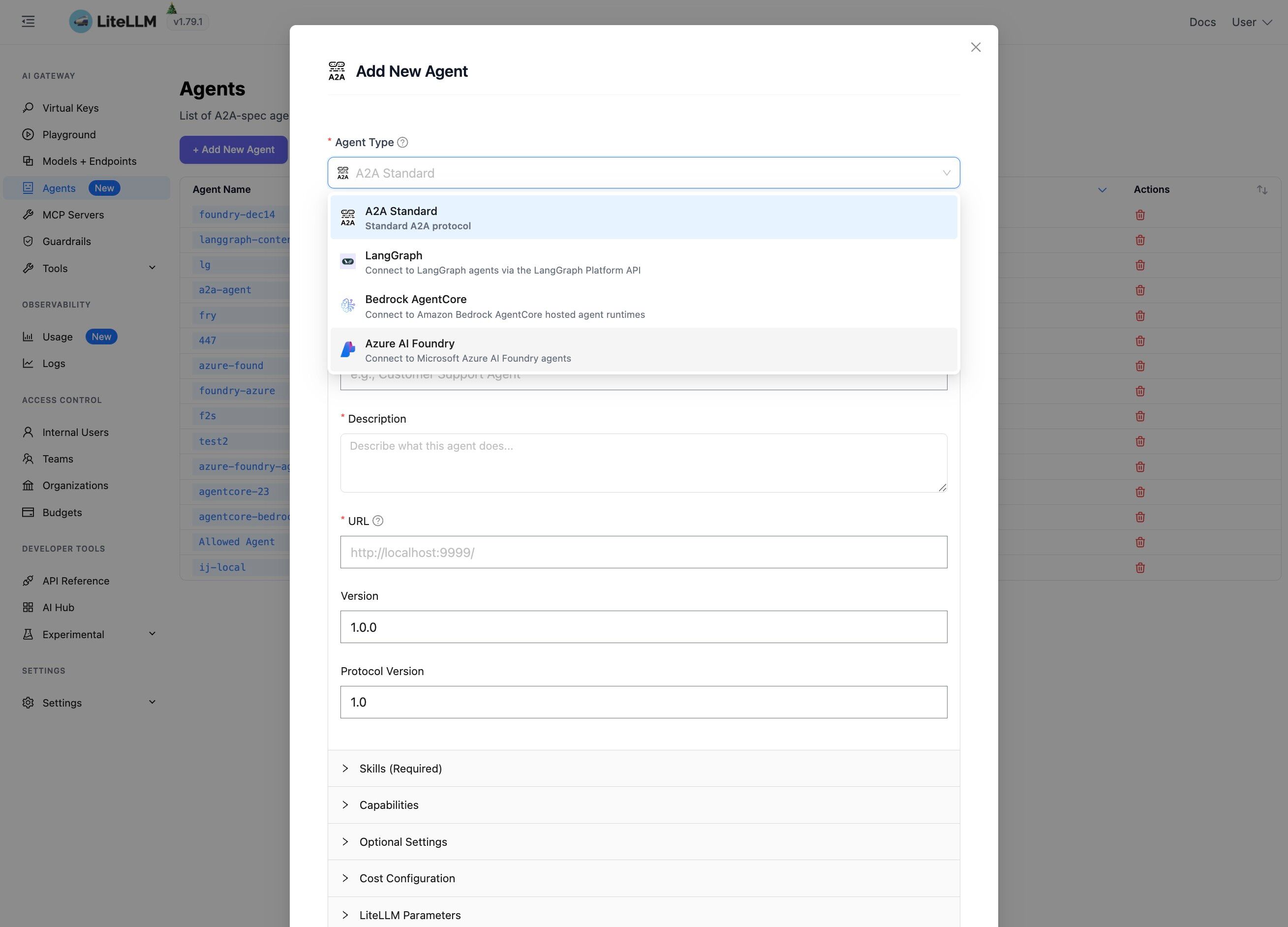Open the Tools submenu chevron
1288x927 pixels.
[x=152, y=267]
